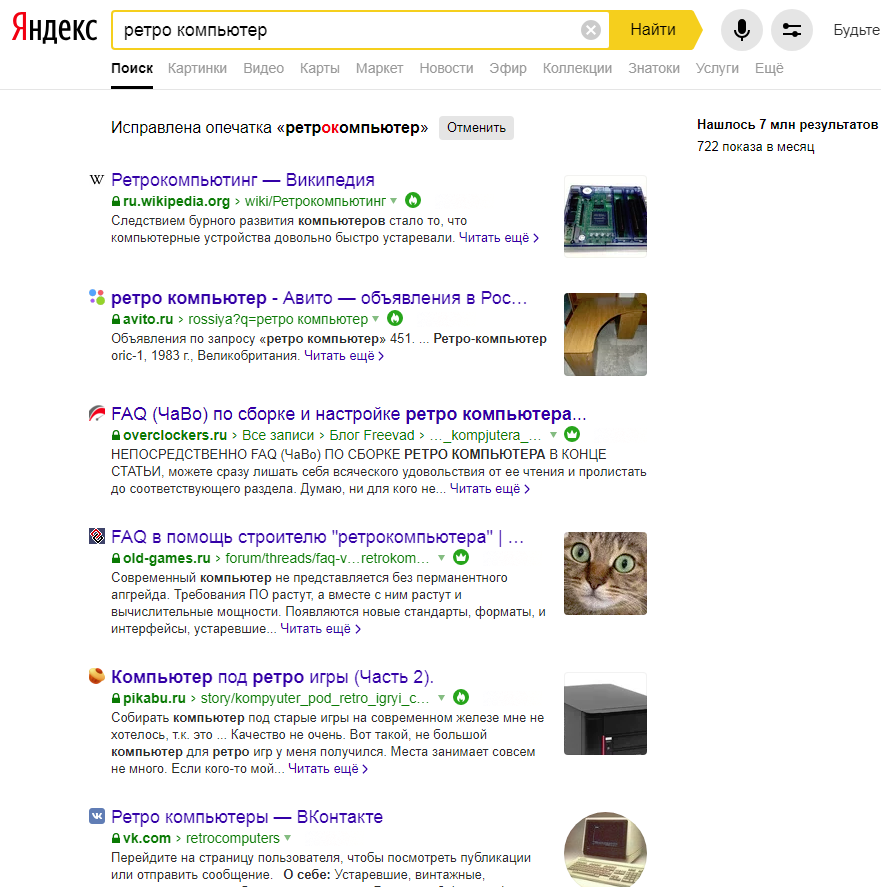Open search settings sliders icon
Image resolution: width=881 pixels, height=887 pixels.
792,29
